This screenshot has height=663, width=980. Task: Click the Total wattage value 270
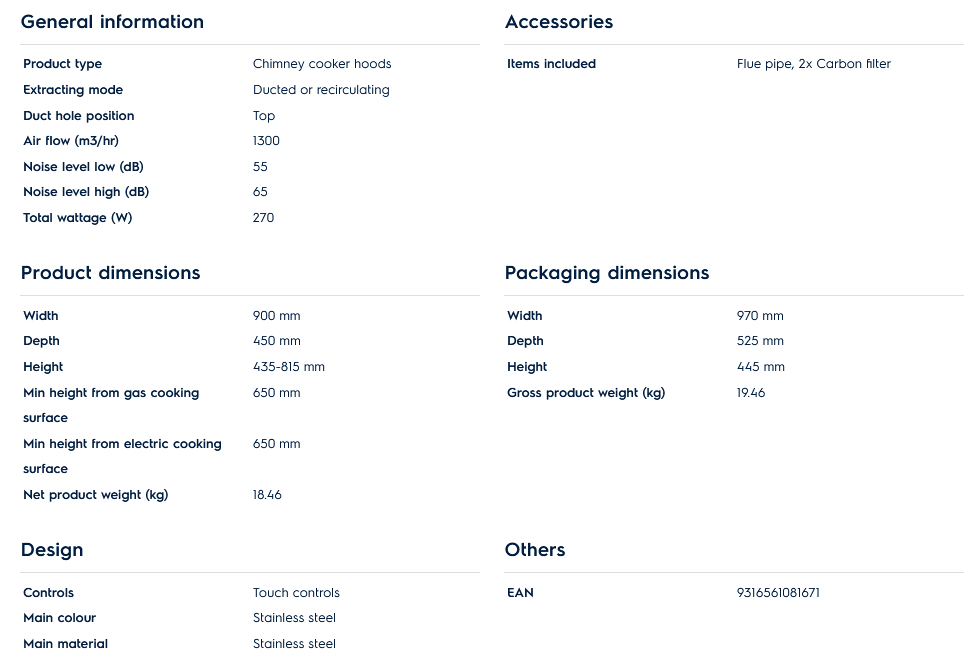pyautogui.click(x=263, y=218)
